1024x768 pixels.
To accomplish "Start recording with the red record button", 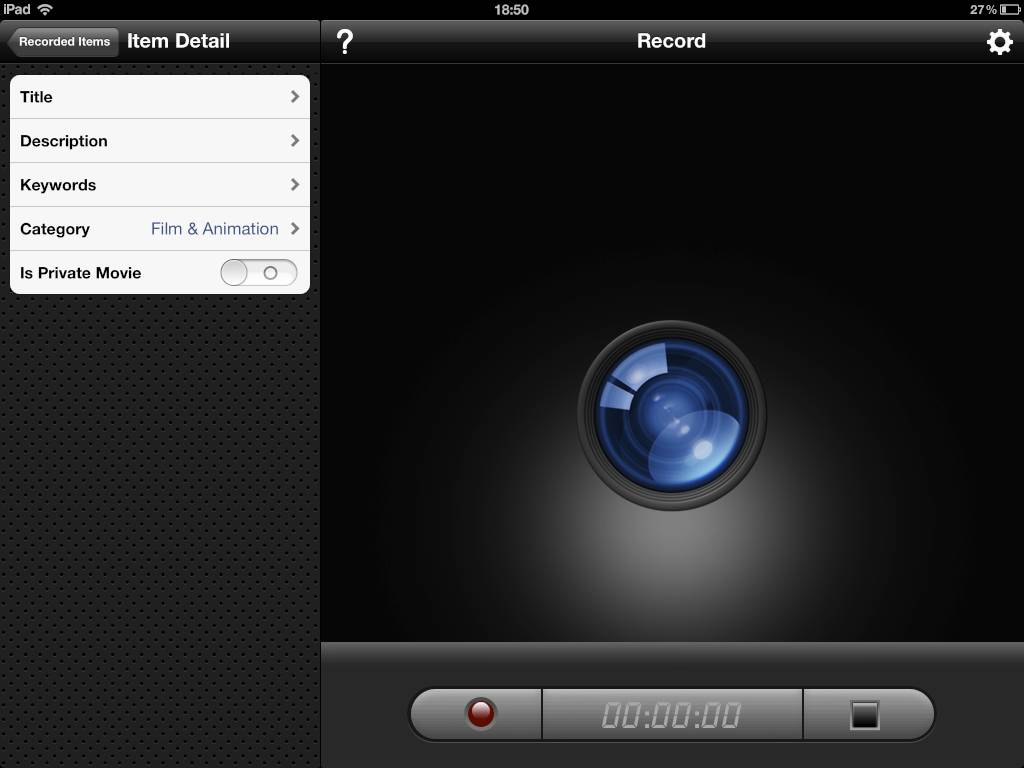I will tap(481, 714).
